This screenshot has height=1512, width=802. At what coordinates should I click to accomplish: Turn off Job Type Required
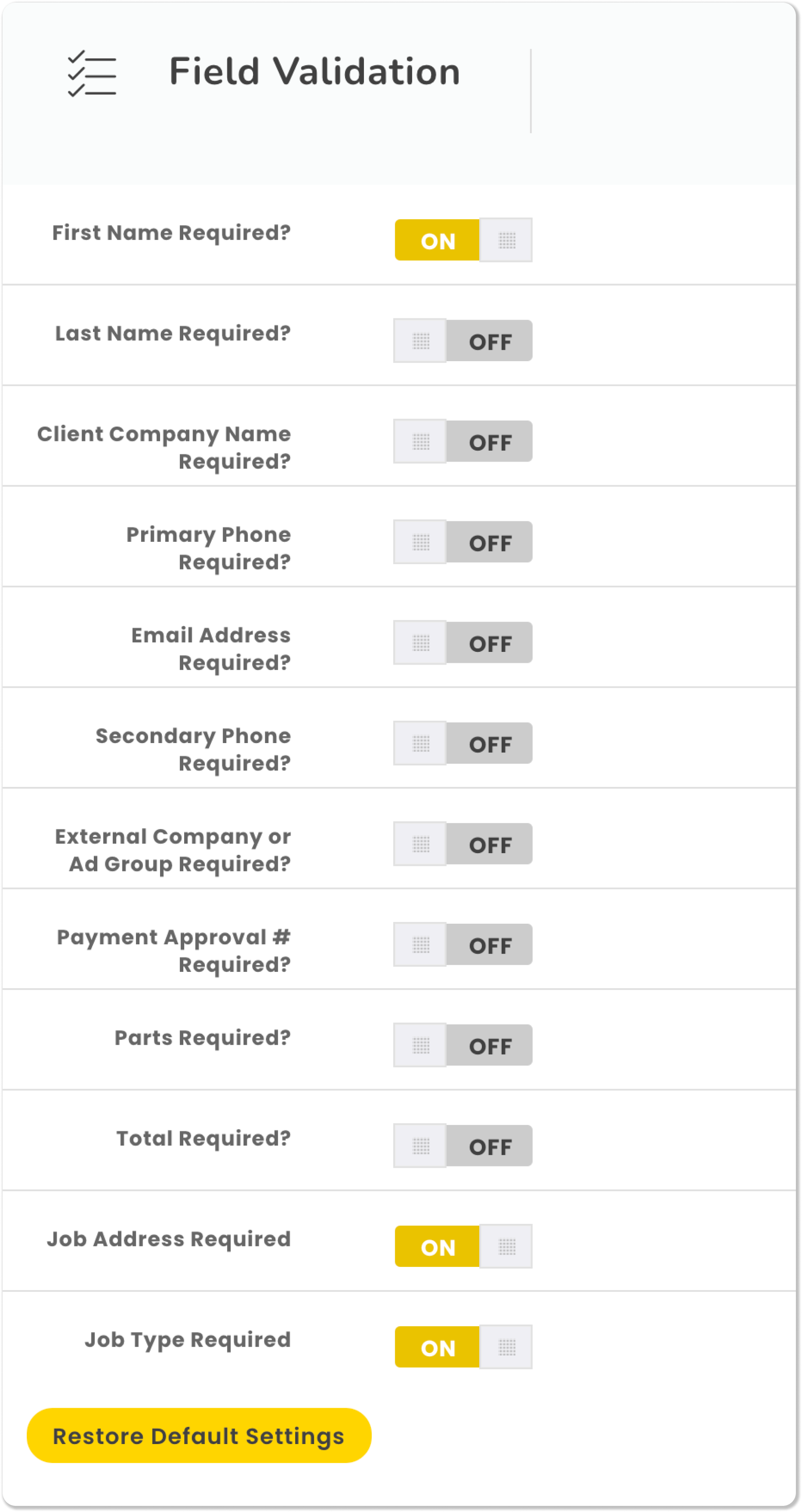pyautogui.click(x=463, y=1348)
